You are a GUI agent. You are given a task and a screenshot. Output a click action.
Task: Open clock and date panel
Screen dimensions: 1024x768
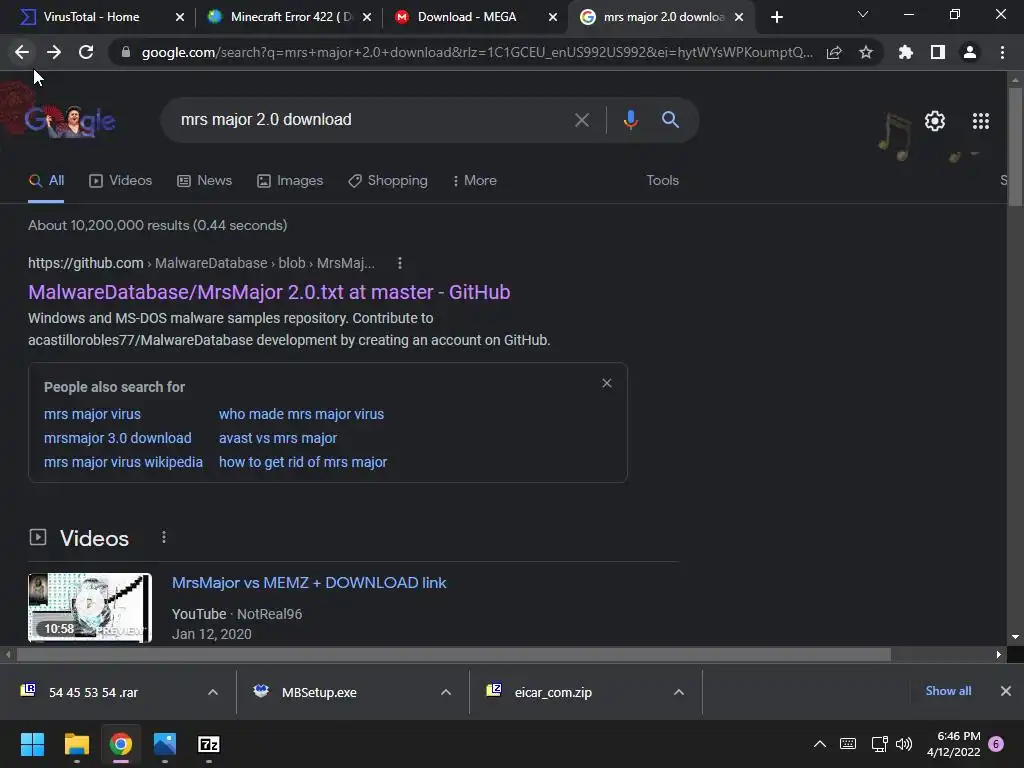click(x=953, y=744)
